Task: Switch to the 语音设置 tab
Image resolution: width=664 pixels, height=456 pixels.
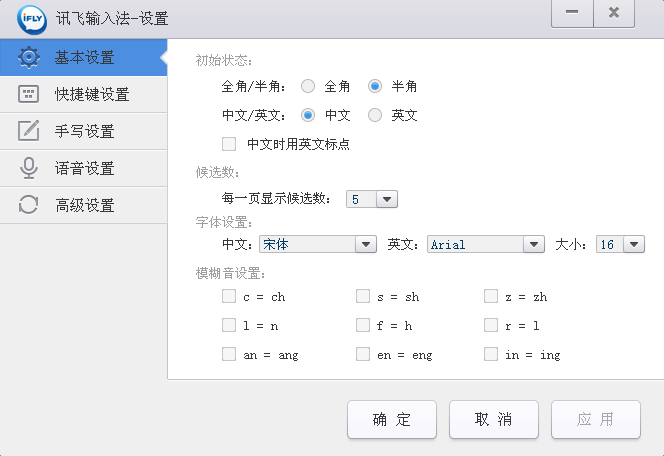Action: point(85,168)
